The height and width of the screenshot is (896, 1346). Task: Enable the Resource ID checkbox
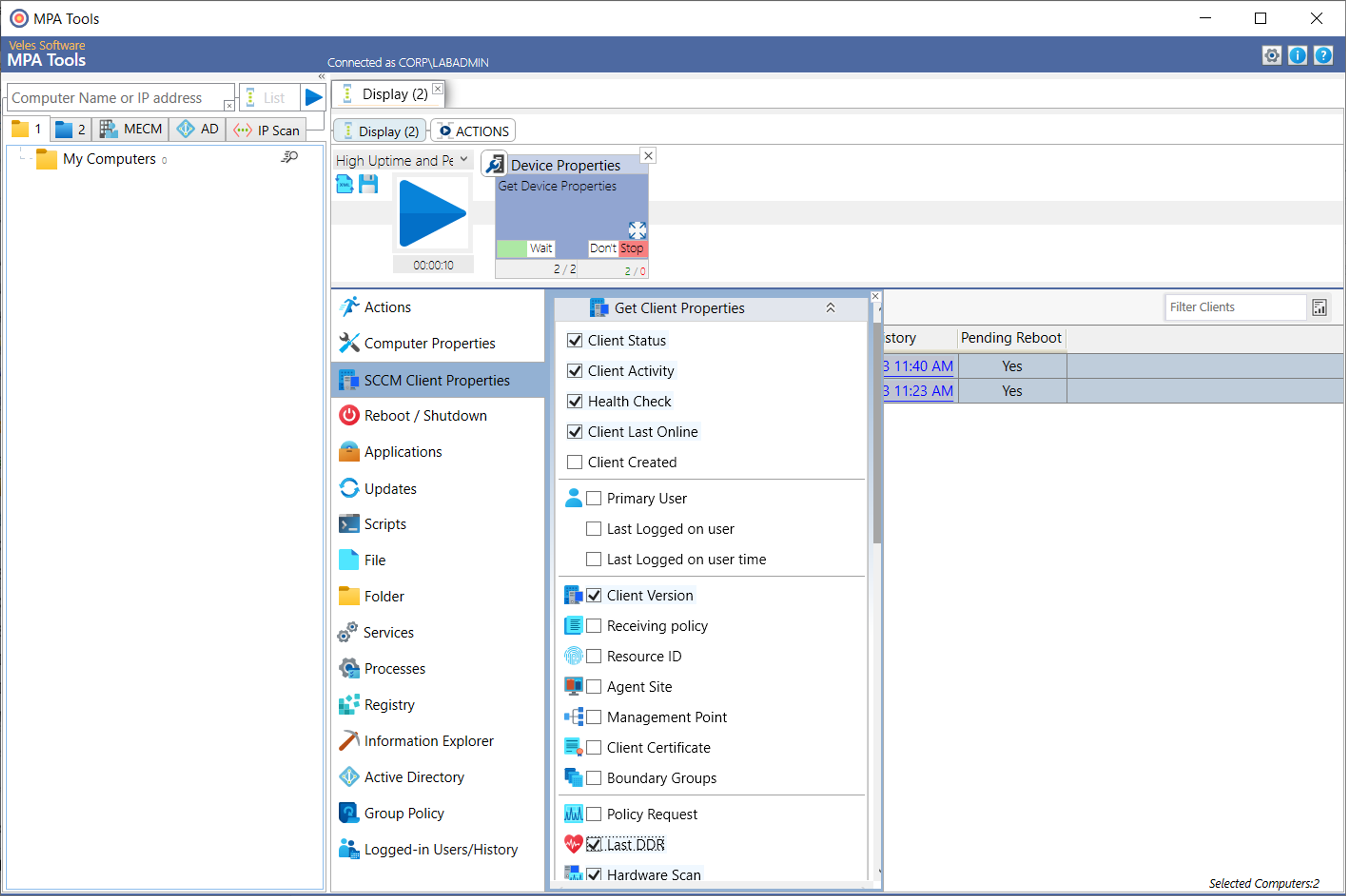(593, 656)
